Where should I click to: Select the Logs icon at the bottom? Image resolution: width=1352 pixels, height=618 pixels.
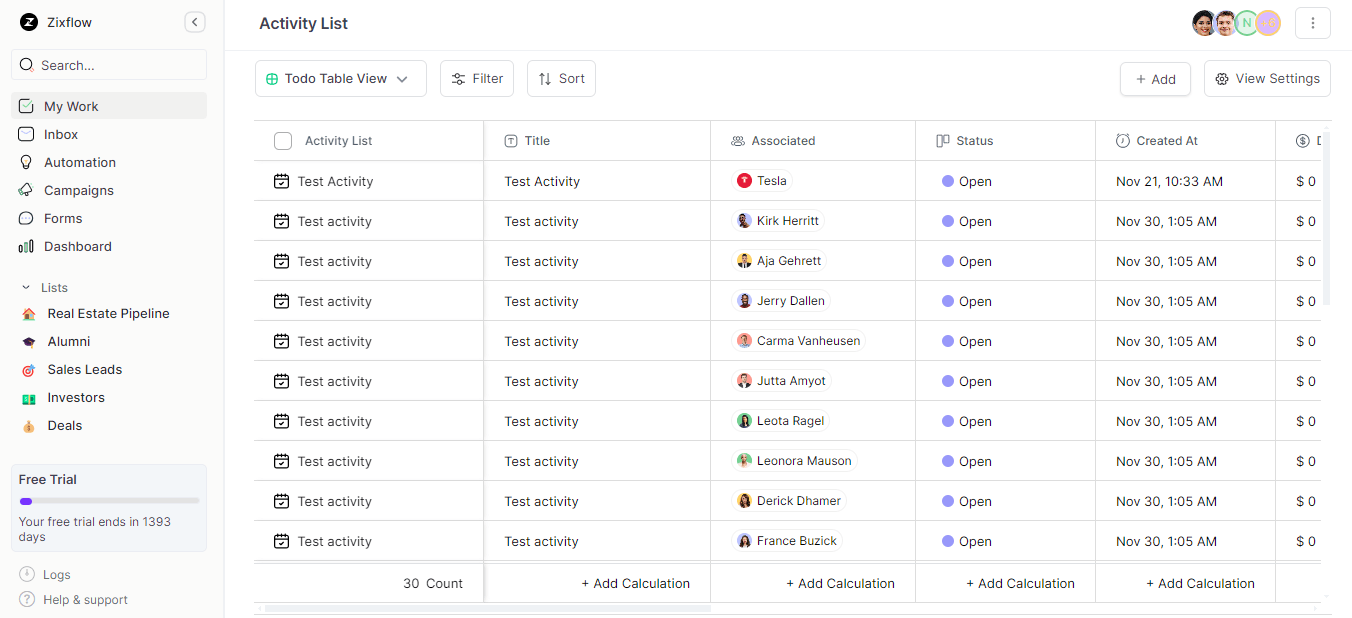[x=25, y=574]
